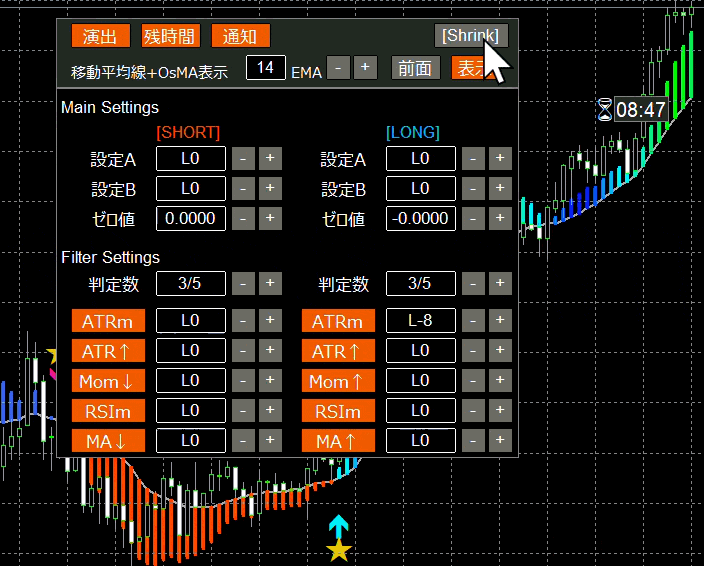The width and height of the screenshot is (704, 566).
Task: Decrease SHORT 判定数 with minus button
Action: pos(244,284)
